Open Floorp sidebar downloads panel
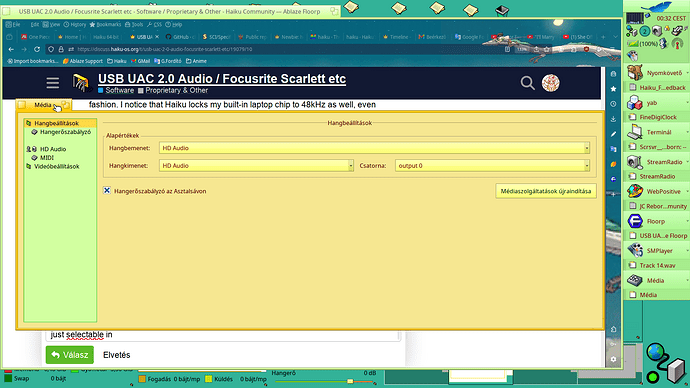 click(613, 119)
